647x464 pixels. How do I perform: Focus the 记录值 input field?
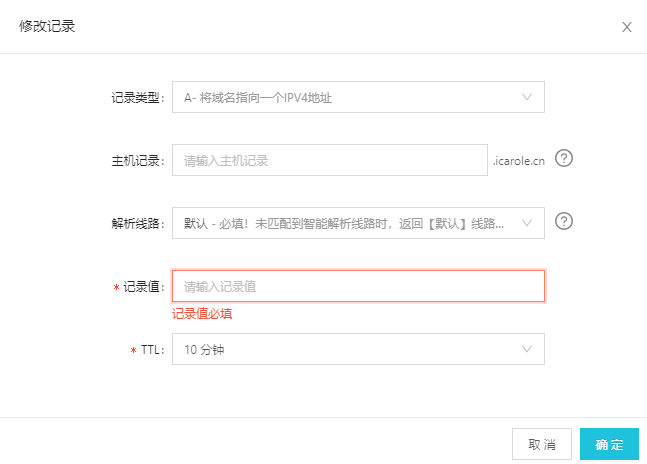(358, 286)
